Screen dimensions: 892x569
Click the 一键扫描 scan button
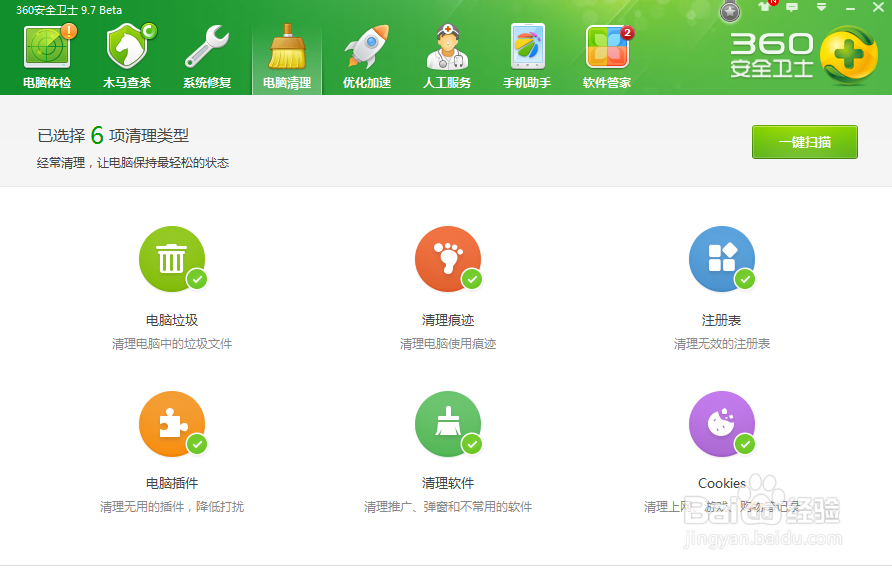tap(804, 142)
